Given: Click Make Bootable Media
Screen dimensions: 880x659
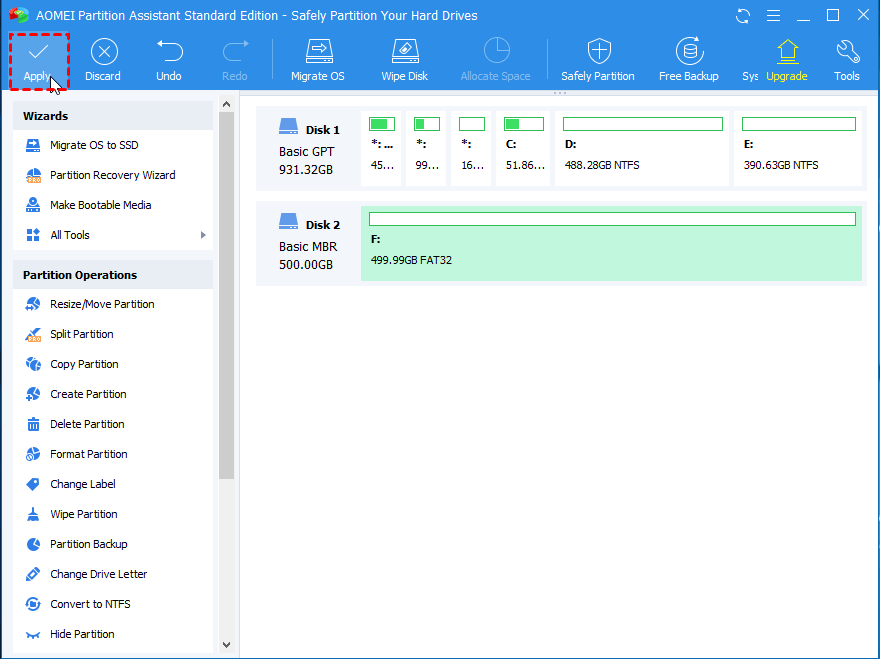Looking at the screenshot, I should tap(101, 205).
